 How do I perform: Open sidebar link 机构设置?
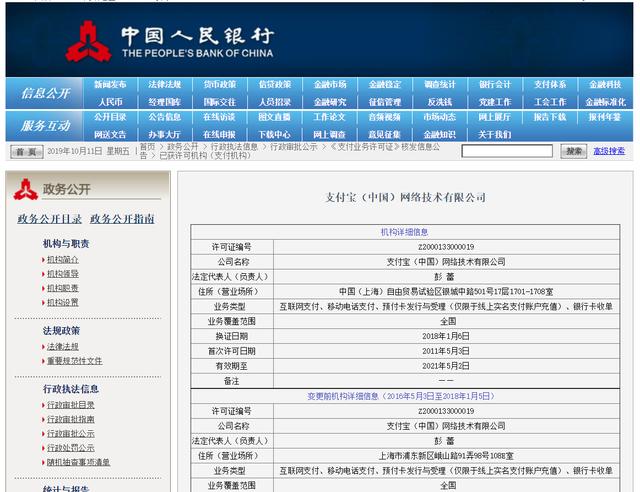pyautogui.click(x=62, y=303)
